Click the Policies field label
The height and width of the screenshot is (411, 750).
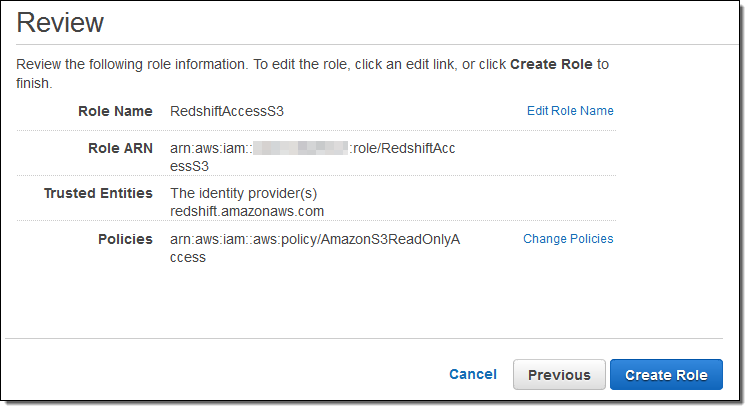(x=126, y=239)
